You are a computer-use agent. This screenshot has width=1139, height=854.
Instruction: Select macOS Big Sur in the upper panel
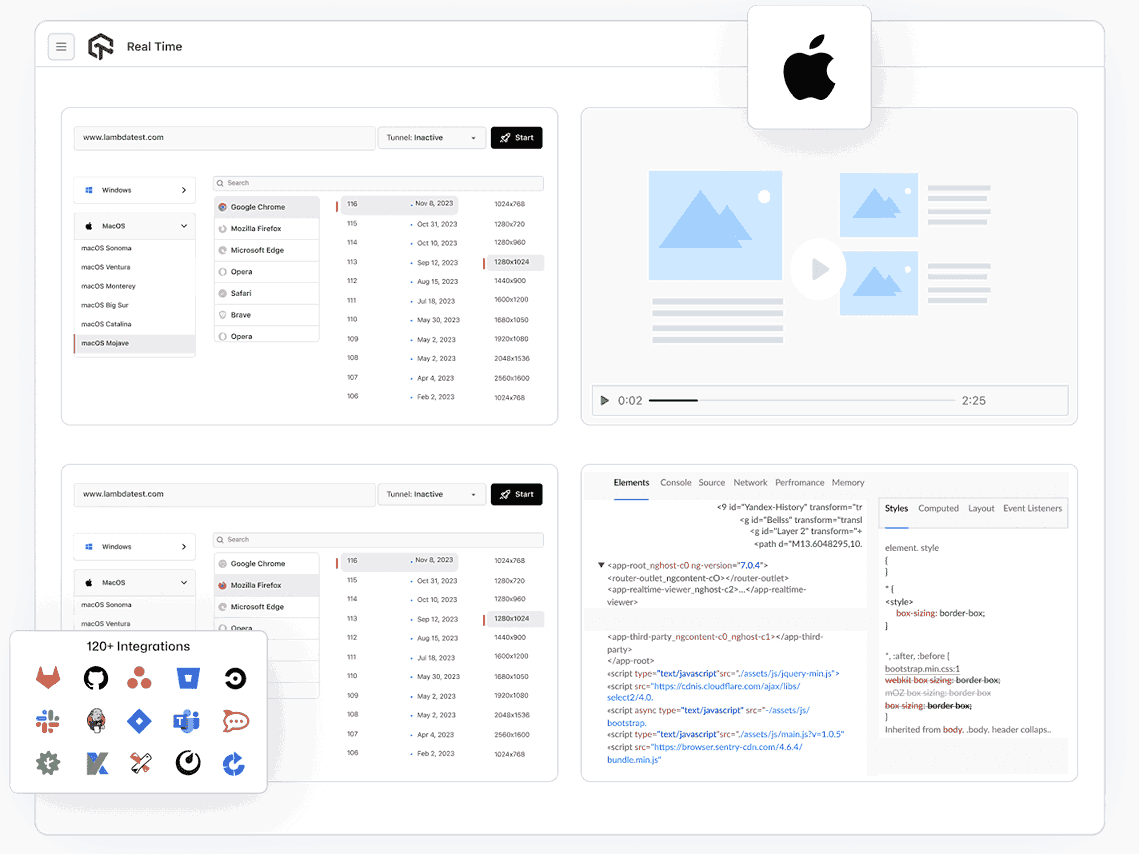pos(134,305)
